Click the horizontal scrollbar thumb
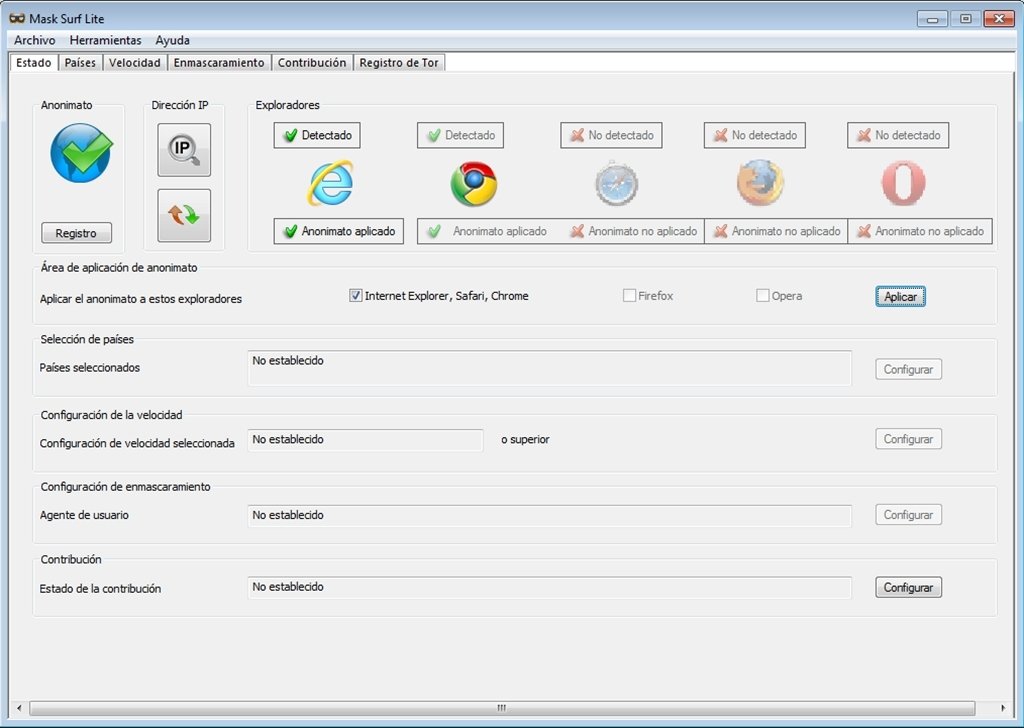 coord(502,708)
